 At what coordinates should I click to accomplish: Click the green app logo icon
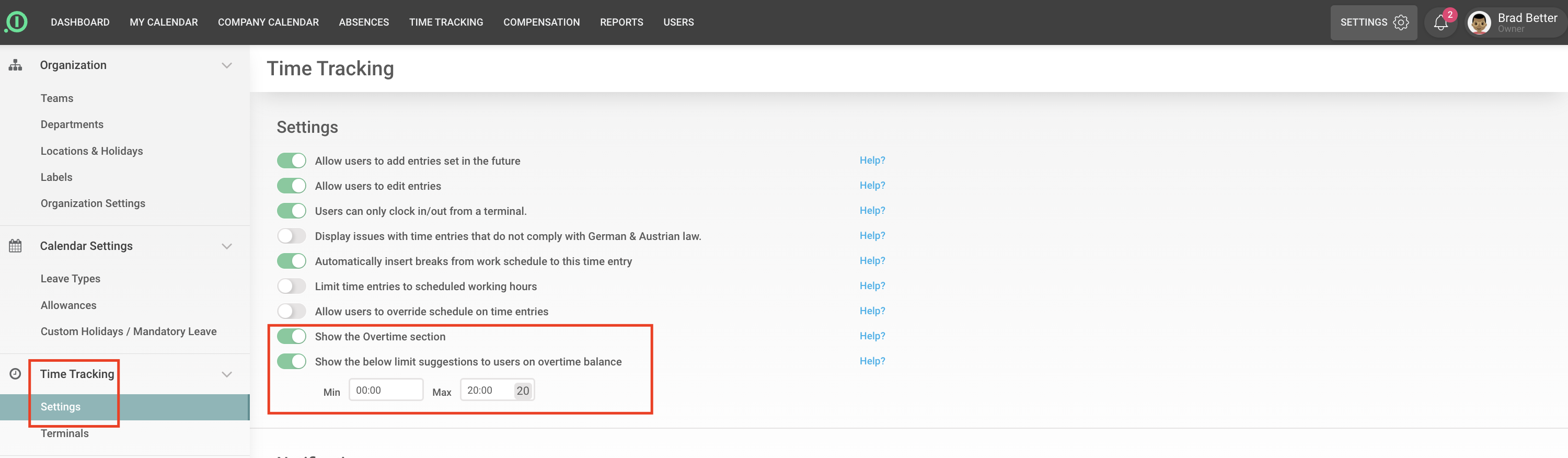coord(16,22)
